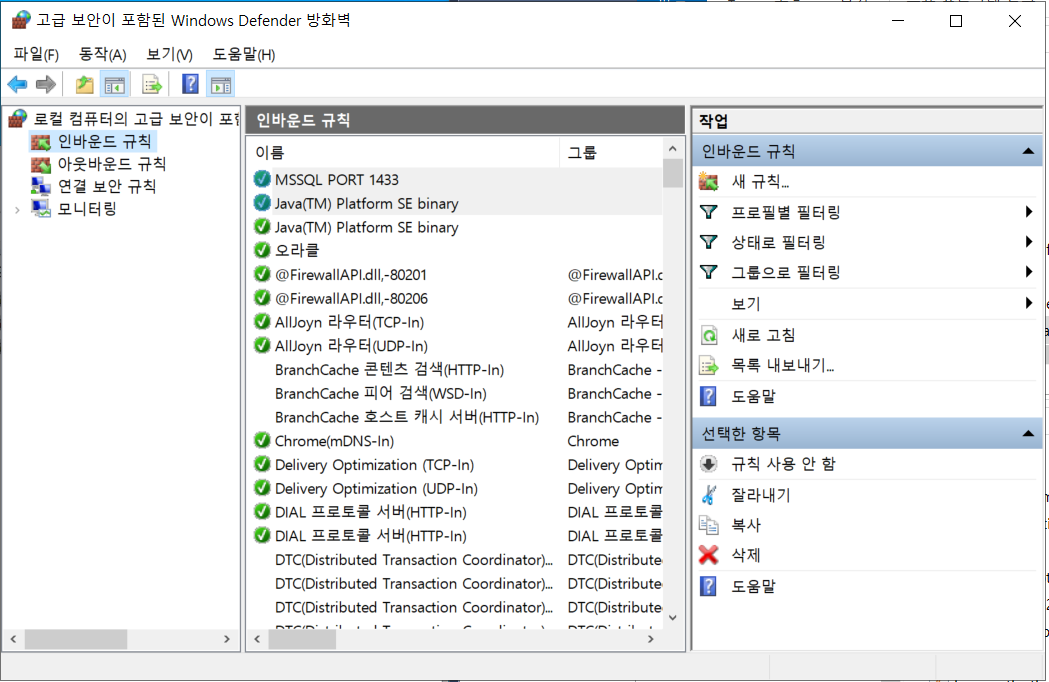Collapse the 선택한 항목 actions section
This screenshot has height=682, width=1049.
pos(1028,434)
